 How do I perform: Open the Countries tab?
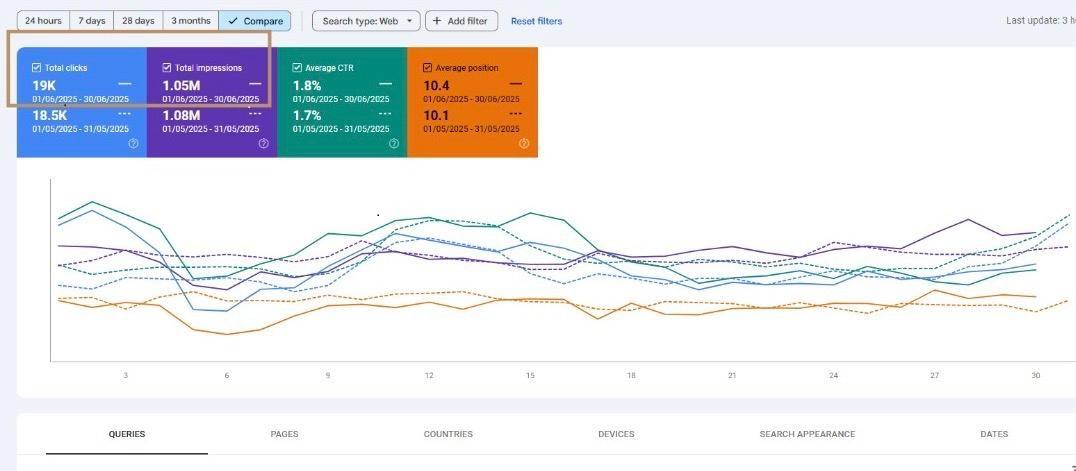click(x=448, y=434)
